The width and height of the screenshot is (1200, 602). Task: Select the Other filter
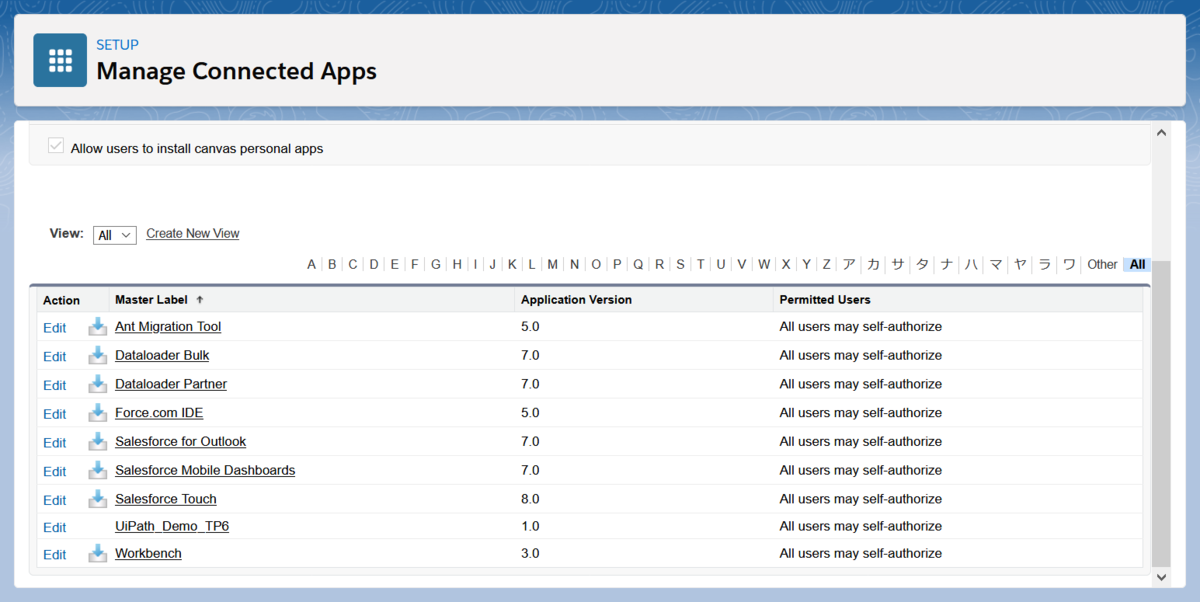coord(1102,265)
